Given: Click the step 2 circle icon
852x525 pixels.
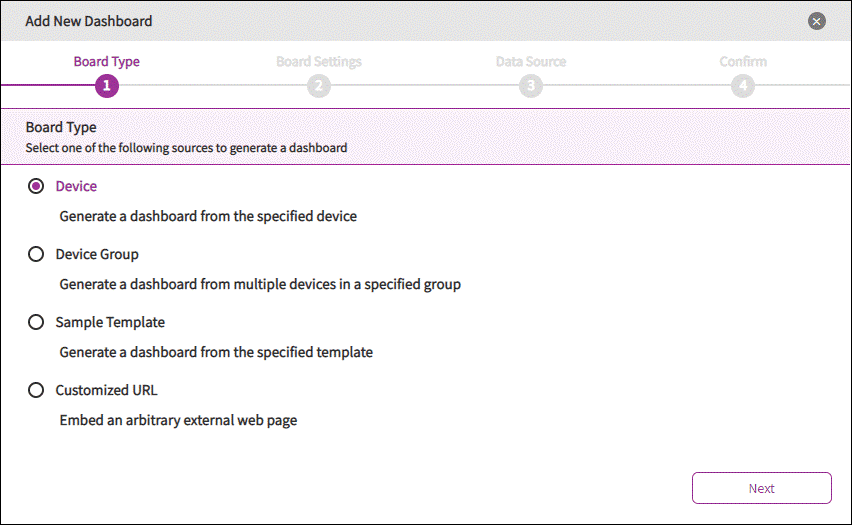Looking at the screenshot, I should coord(319,86).
